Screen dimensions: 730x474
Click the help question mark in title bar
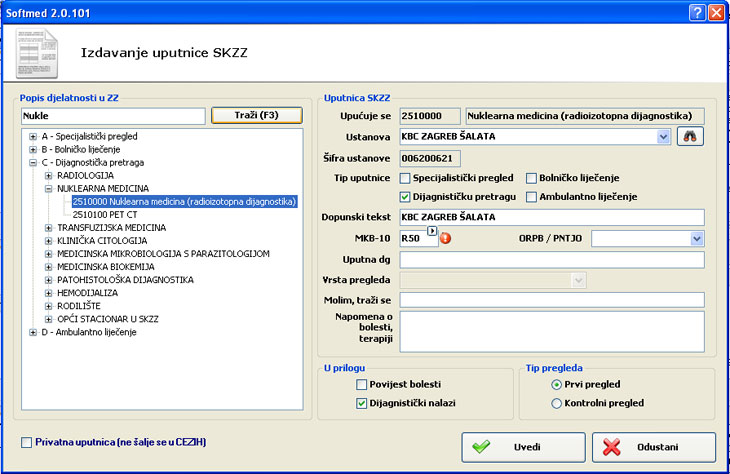tap(696, 11)
